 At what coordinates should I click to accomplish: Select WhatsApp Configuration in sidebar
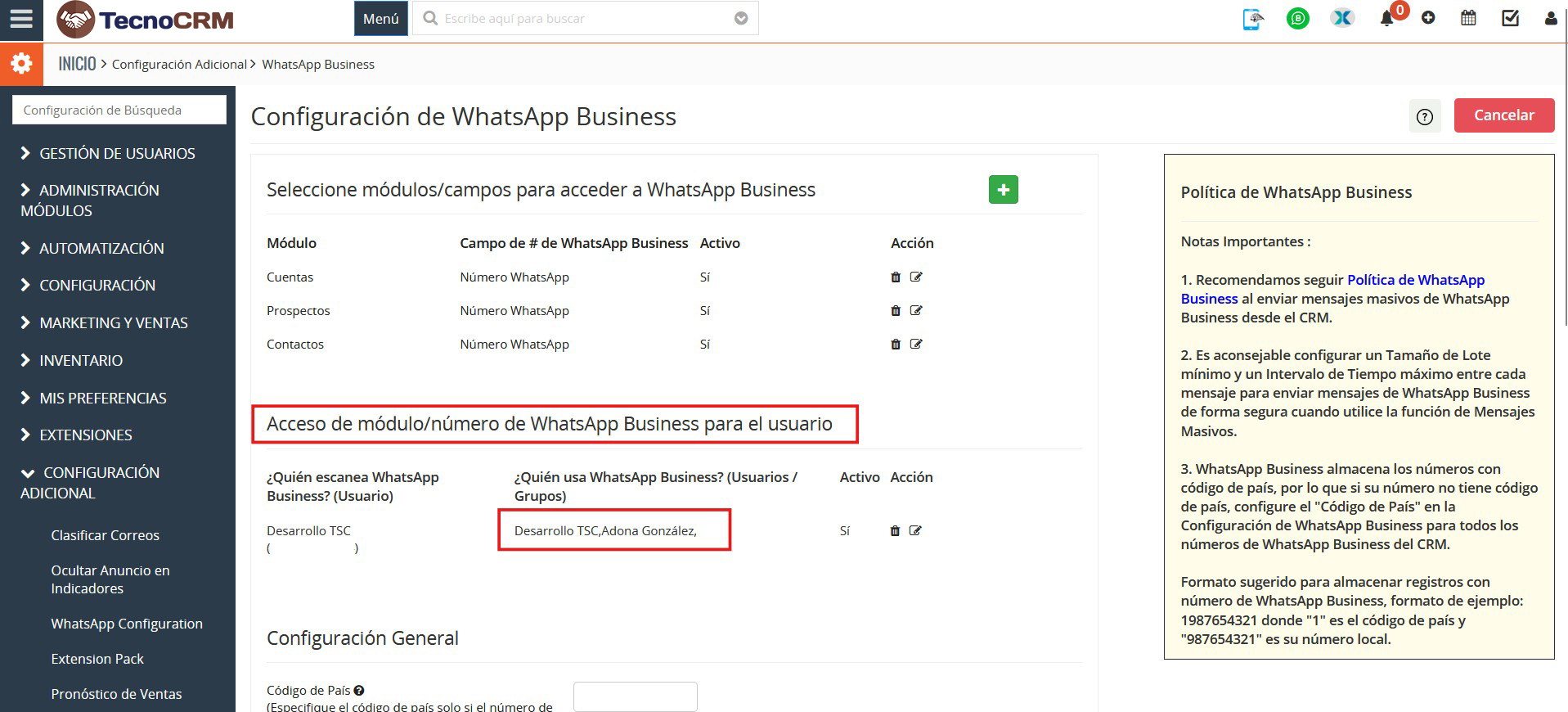pos(127,624)
